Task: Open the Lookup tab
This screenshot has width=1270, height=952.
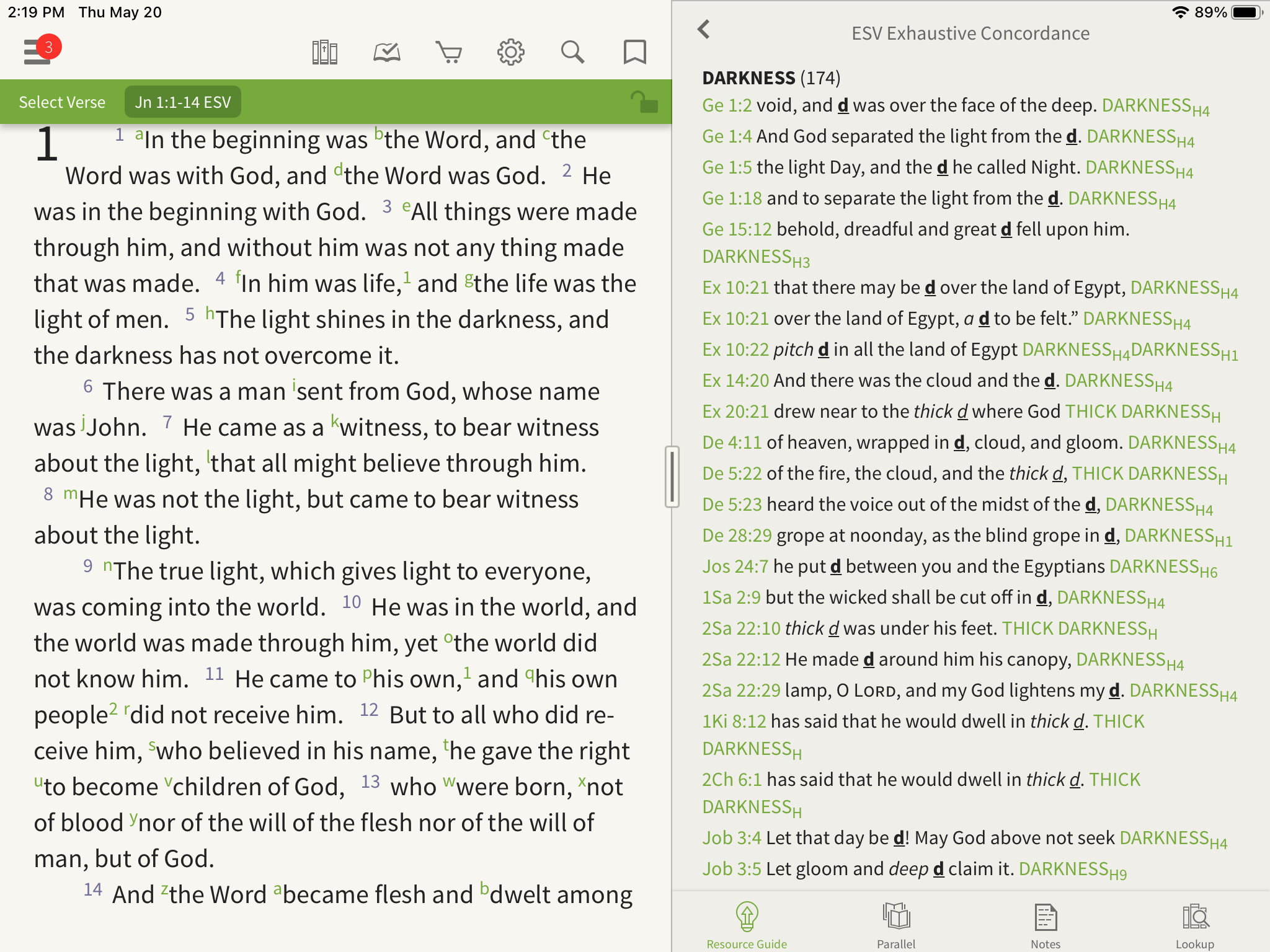Action: click(x=1195, y=925)
